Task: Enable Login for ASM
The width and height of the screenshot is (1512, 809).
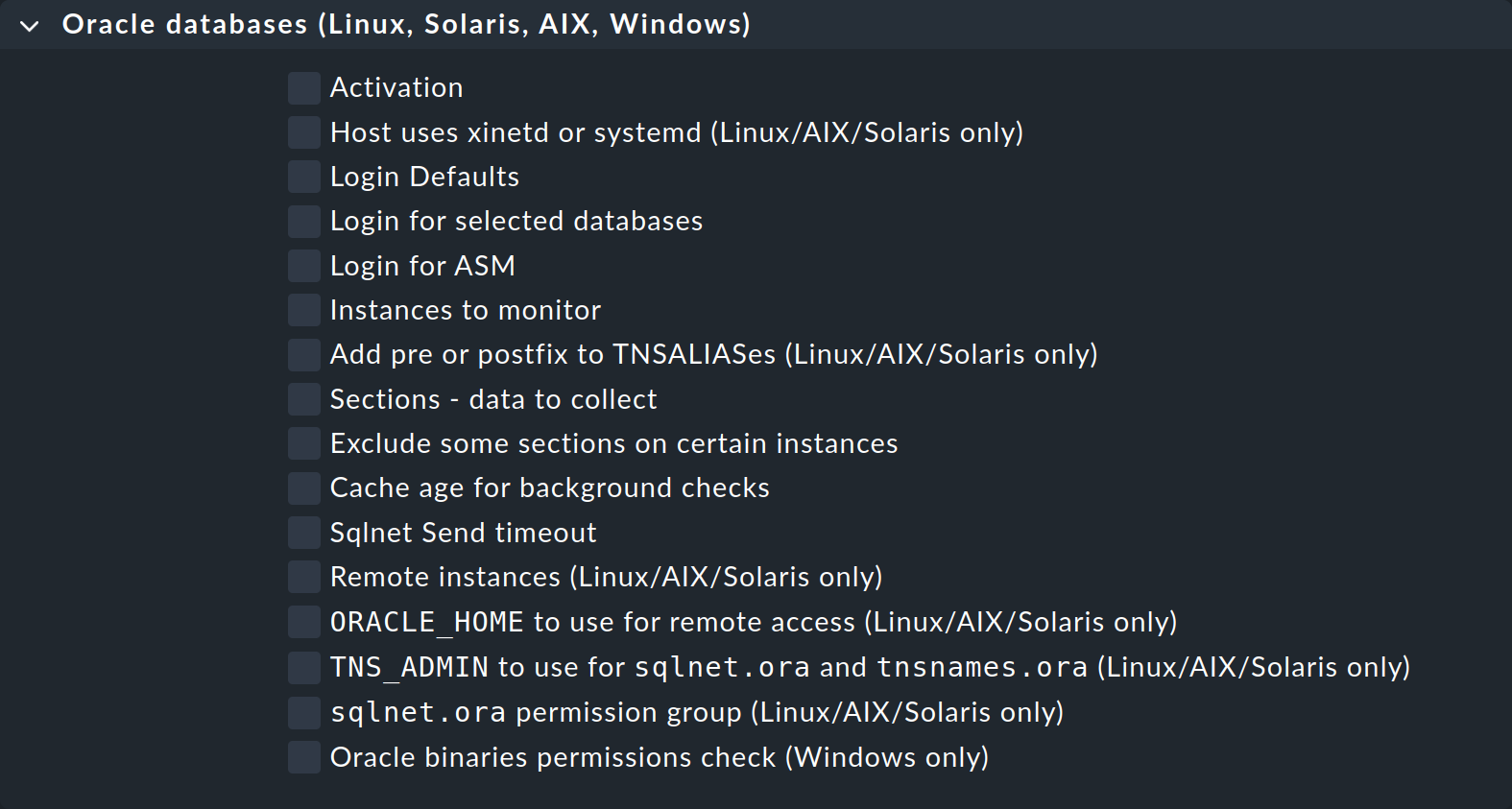Action: click(x=302, y=265)
